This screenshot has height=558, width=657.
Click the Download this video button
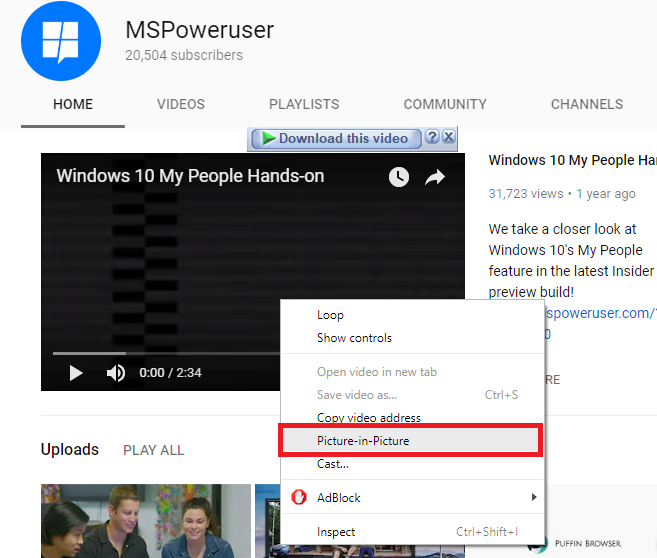click(336, 139)
